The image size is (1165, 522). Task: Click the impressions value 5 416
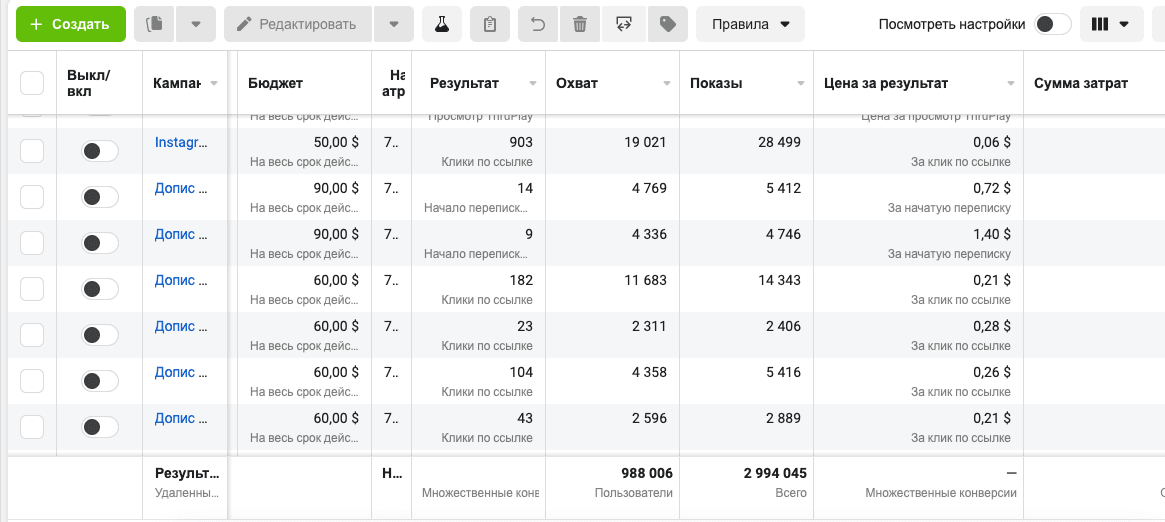click(782, 372)
